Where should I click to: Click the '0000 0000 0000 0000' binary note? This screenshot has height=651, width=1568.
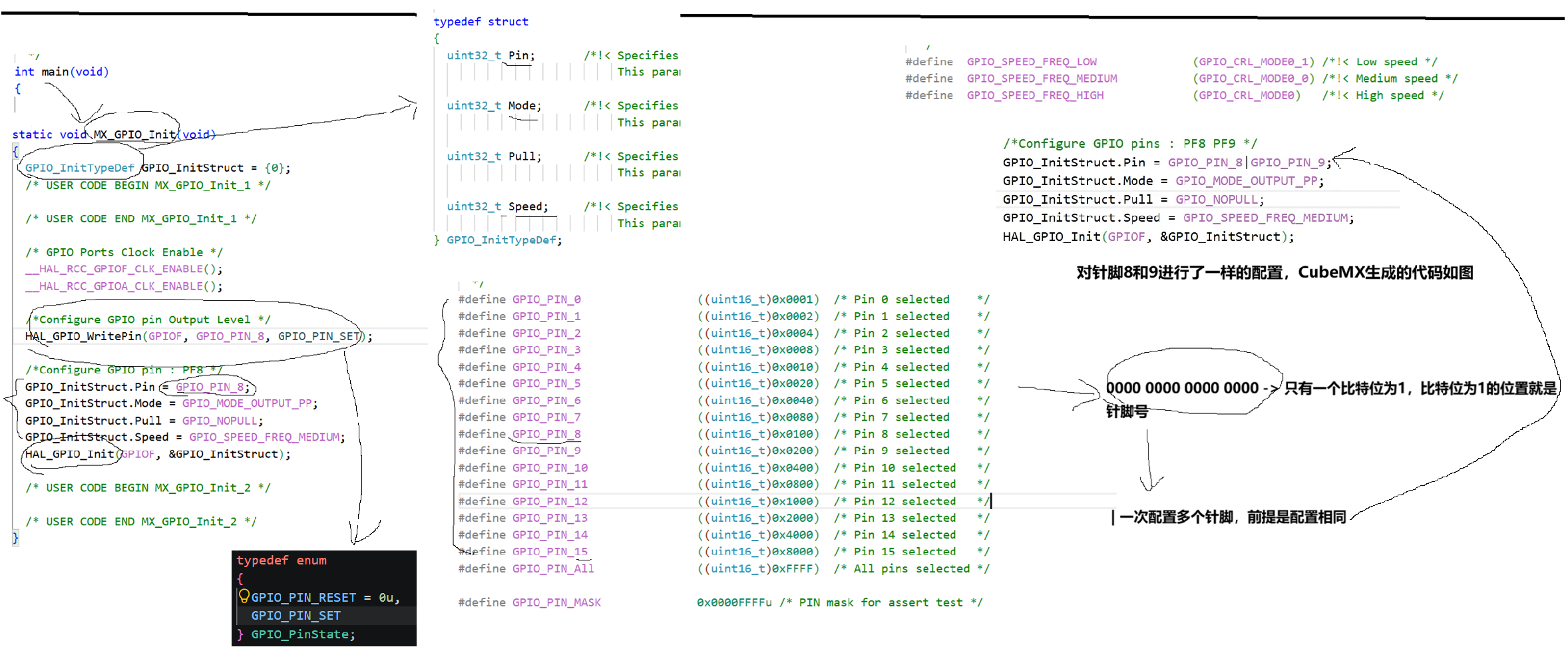[1182, 388]
